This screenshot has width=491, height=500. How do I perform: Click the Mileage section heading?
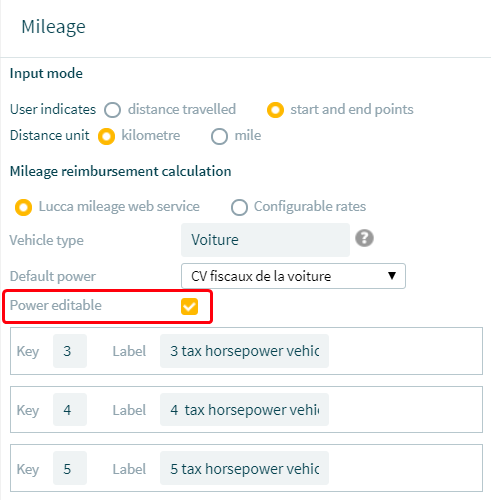coord(53,27)
